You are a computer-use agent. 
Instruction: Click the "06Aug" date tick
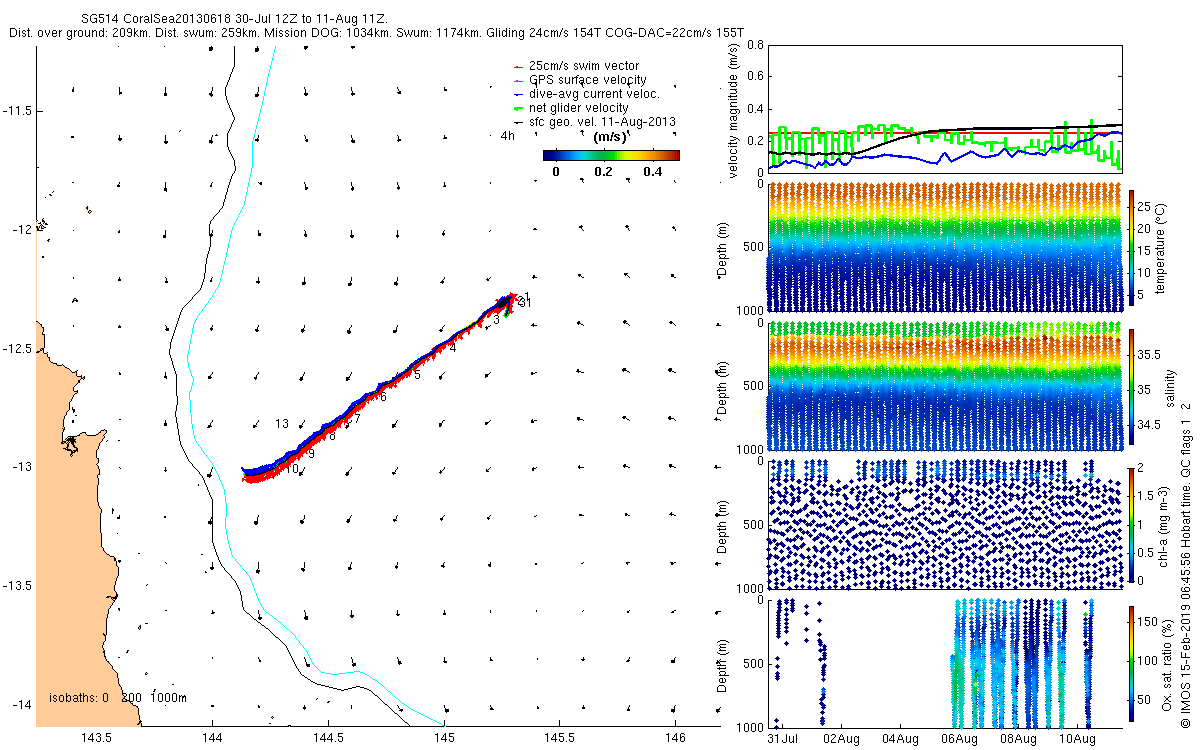point(958,738)
